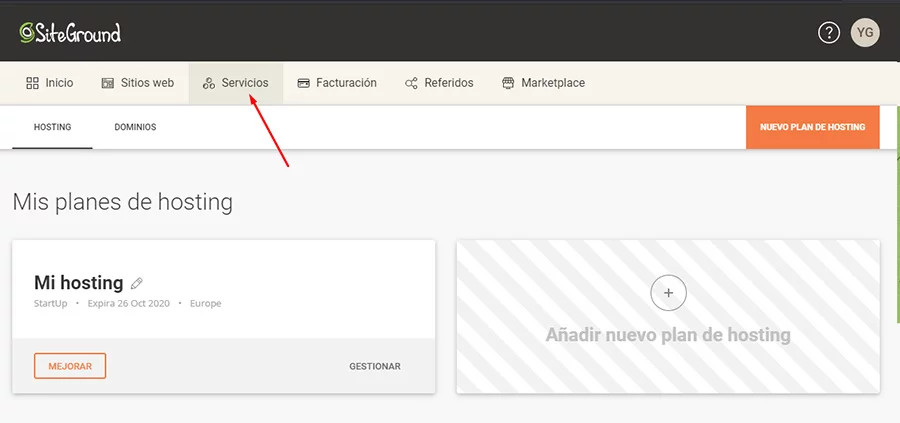
Task: Click the StartUp plan label
Action: click(51, 303)
